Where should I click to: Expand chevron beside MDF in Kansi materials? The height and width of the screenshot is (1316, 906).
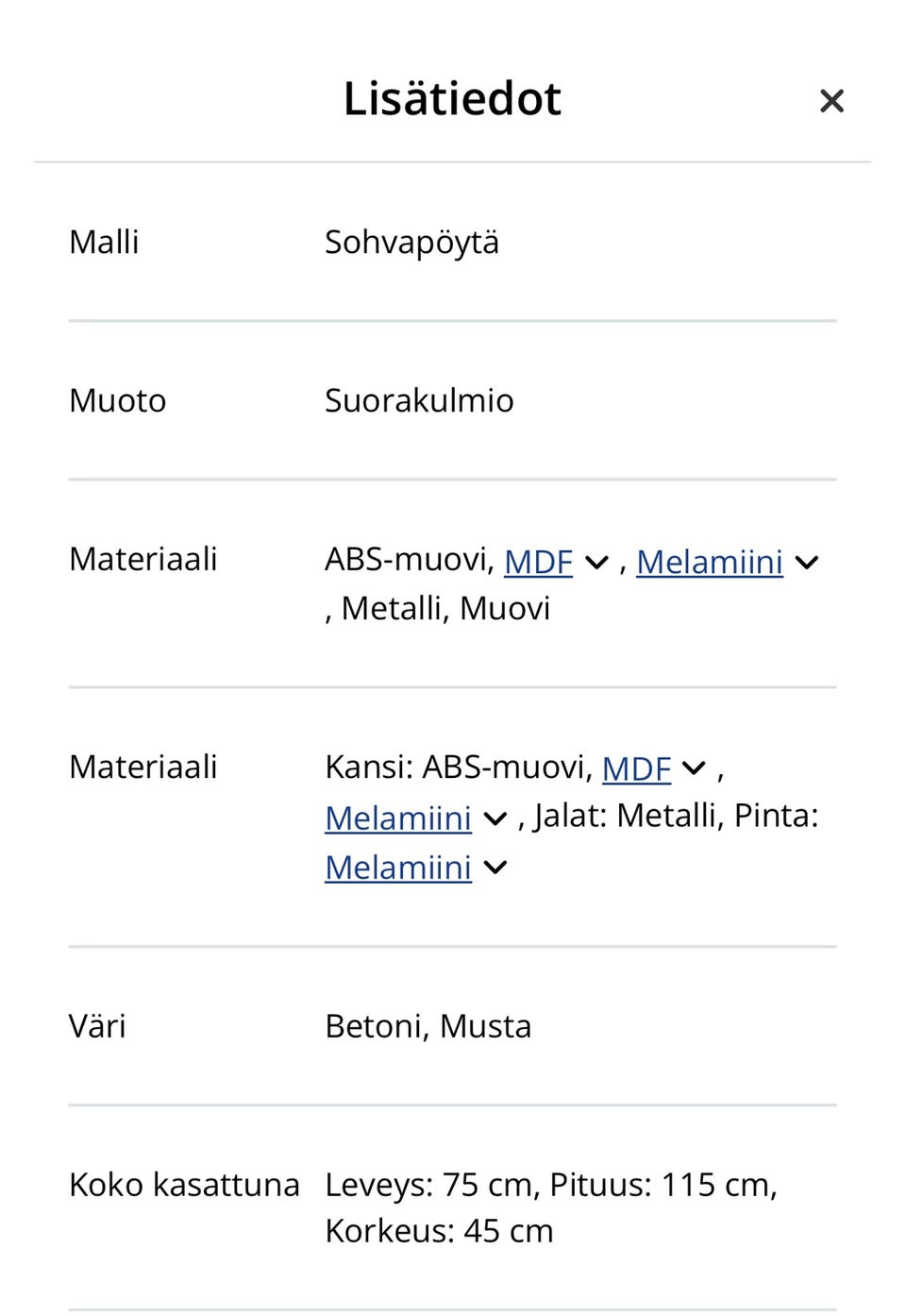click(x=694, y=768)
